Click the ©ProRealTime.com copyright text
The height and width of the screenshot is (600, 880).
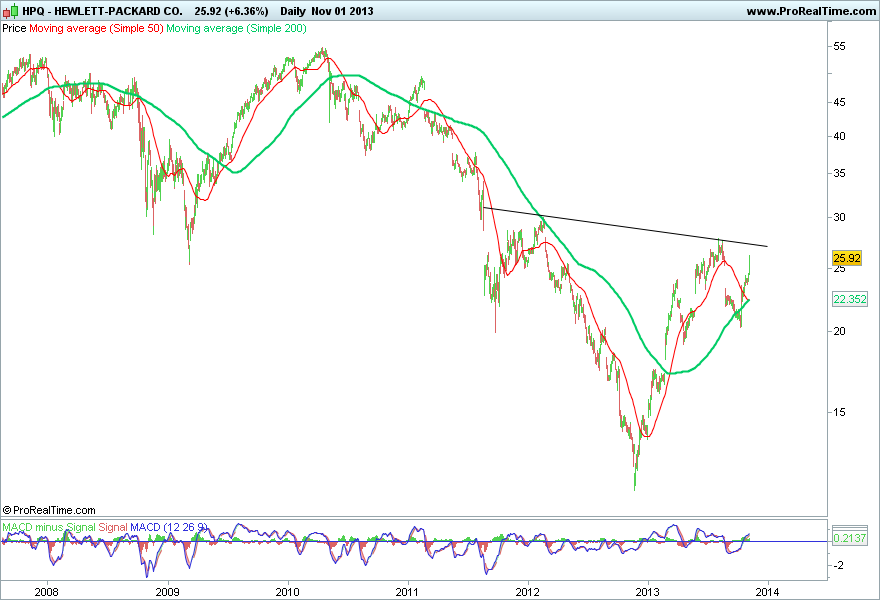(x=49, y=510)
